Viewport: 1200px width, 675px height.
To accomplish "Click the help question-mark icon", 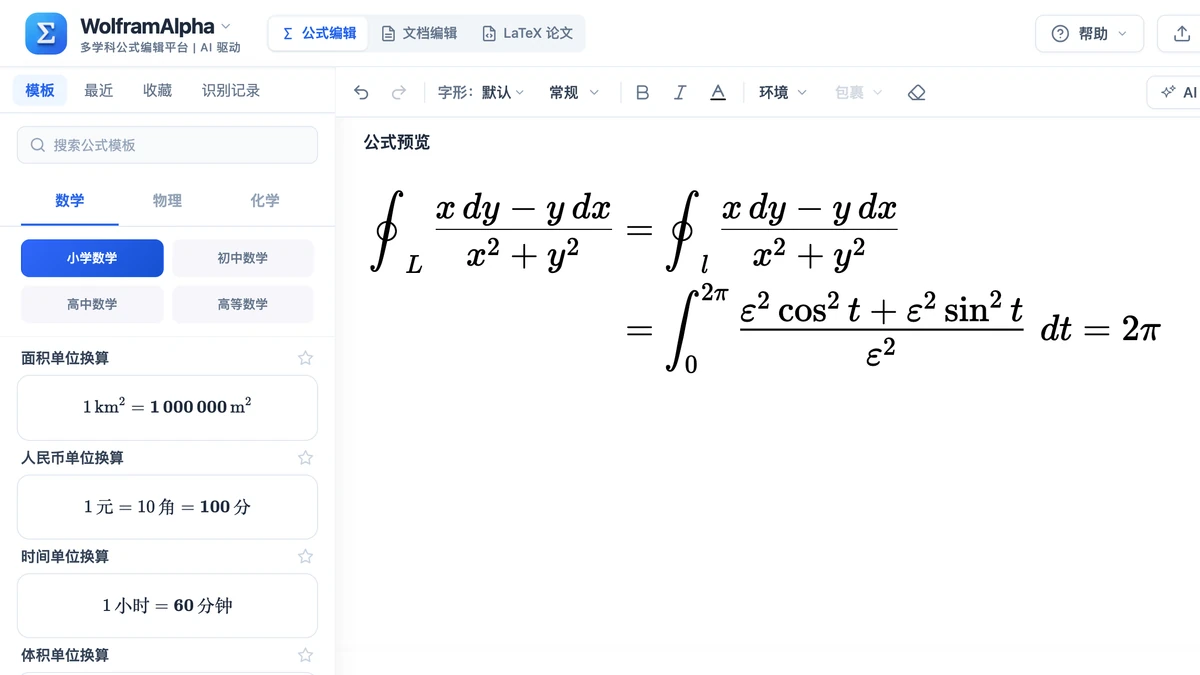I will (x=1060, y=34).
